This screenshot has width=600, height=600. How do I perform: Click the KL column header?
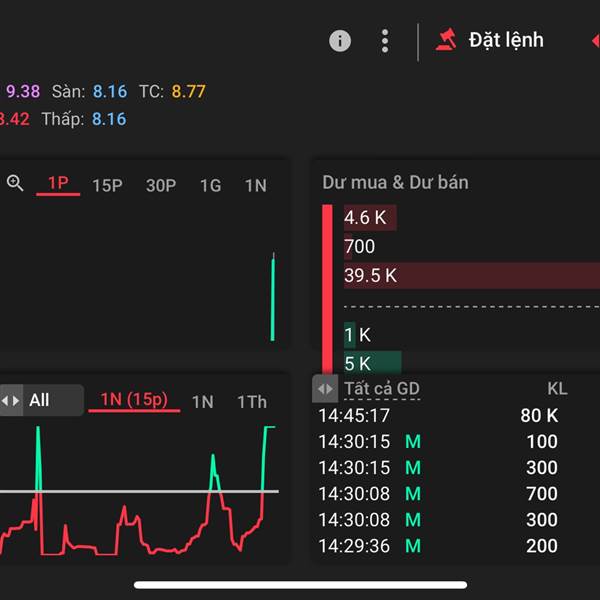point(557,389)
